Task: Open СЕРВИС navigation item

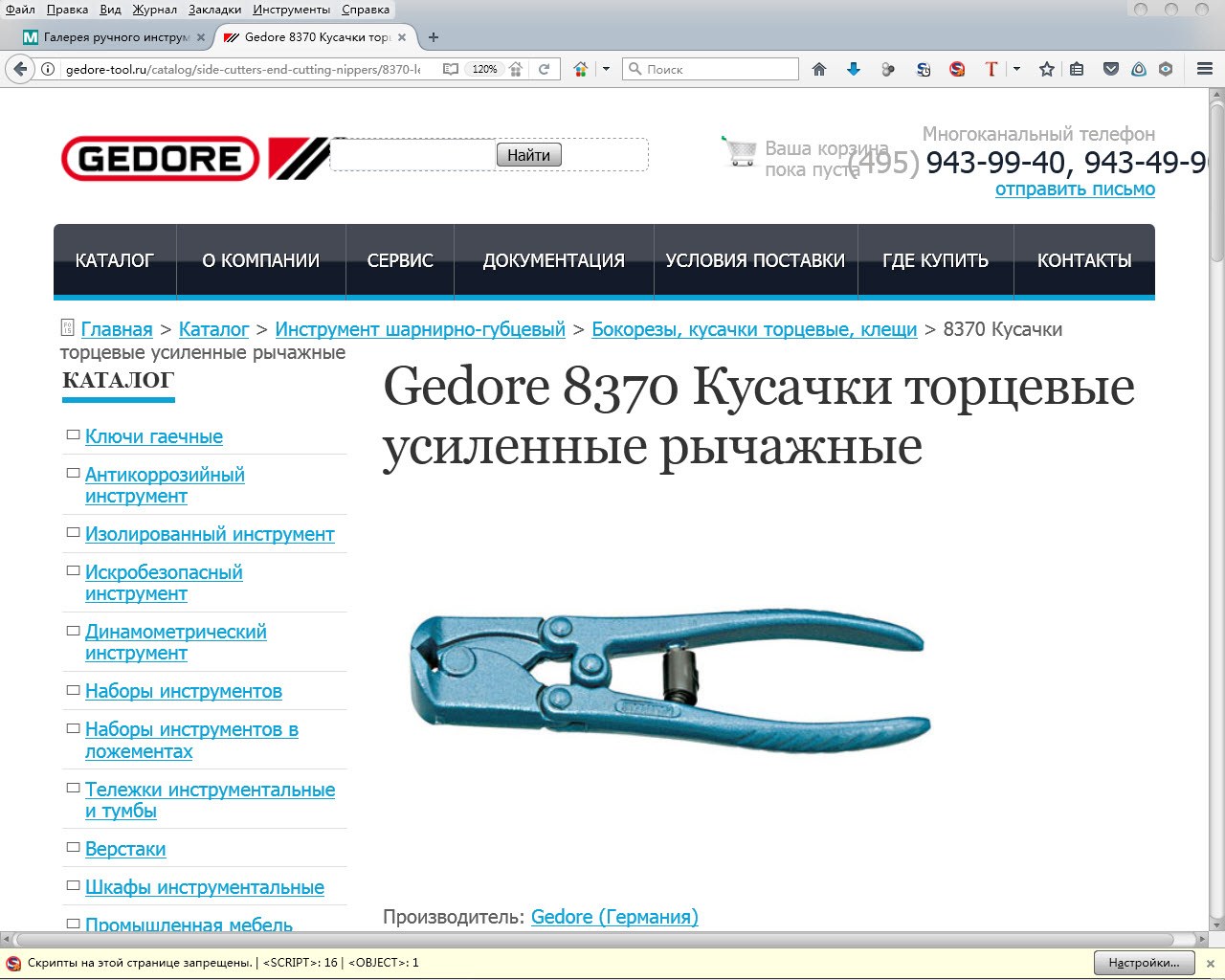Action: point(400,260)
